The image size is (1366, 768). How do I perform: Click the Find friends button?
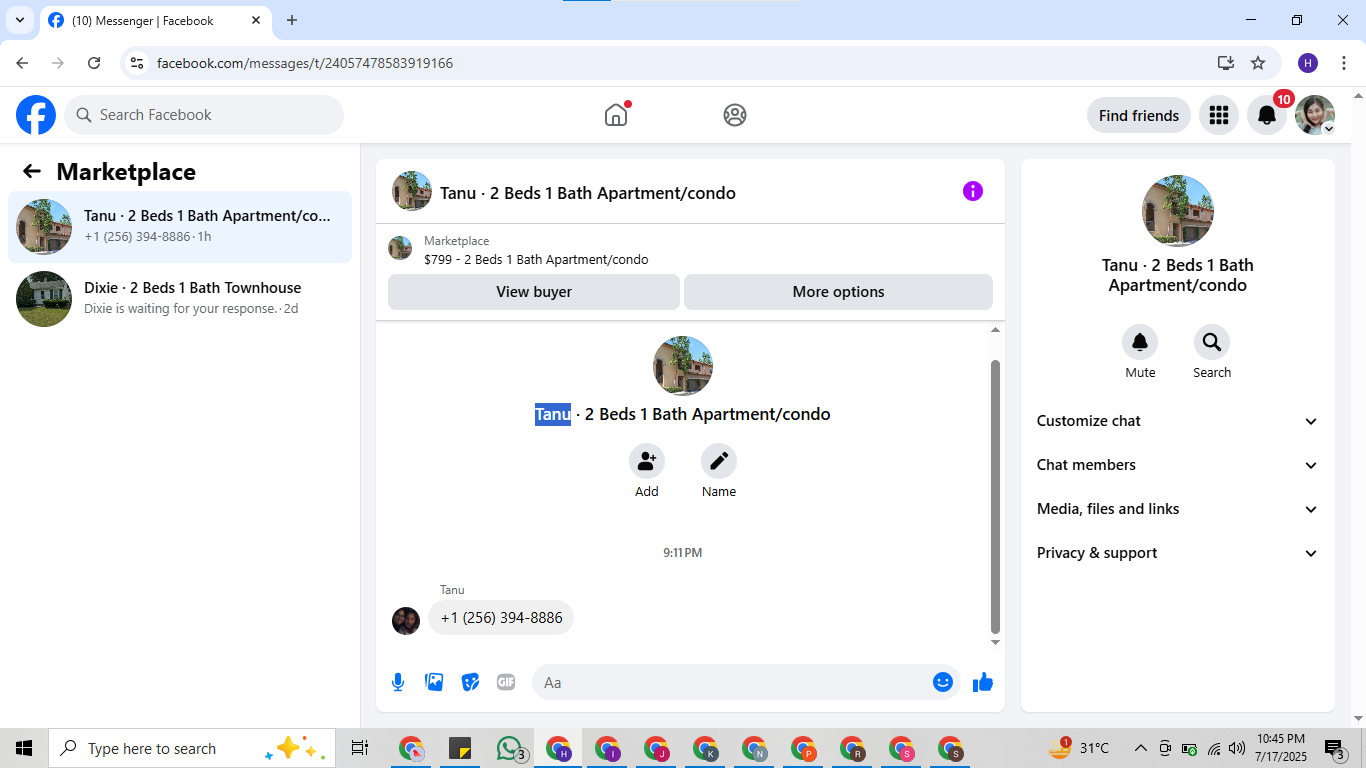click(1139, 115)
